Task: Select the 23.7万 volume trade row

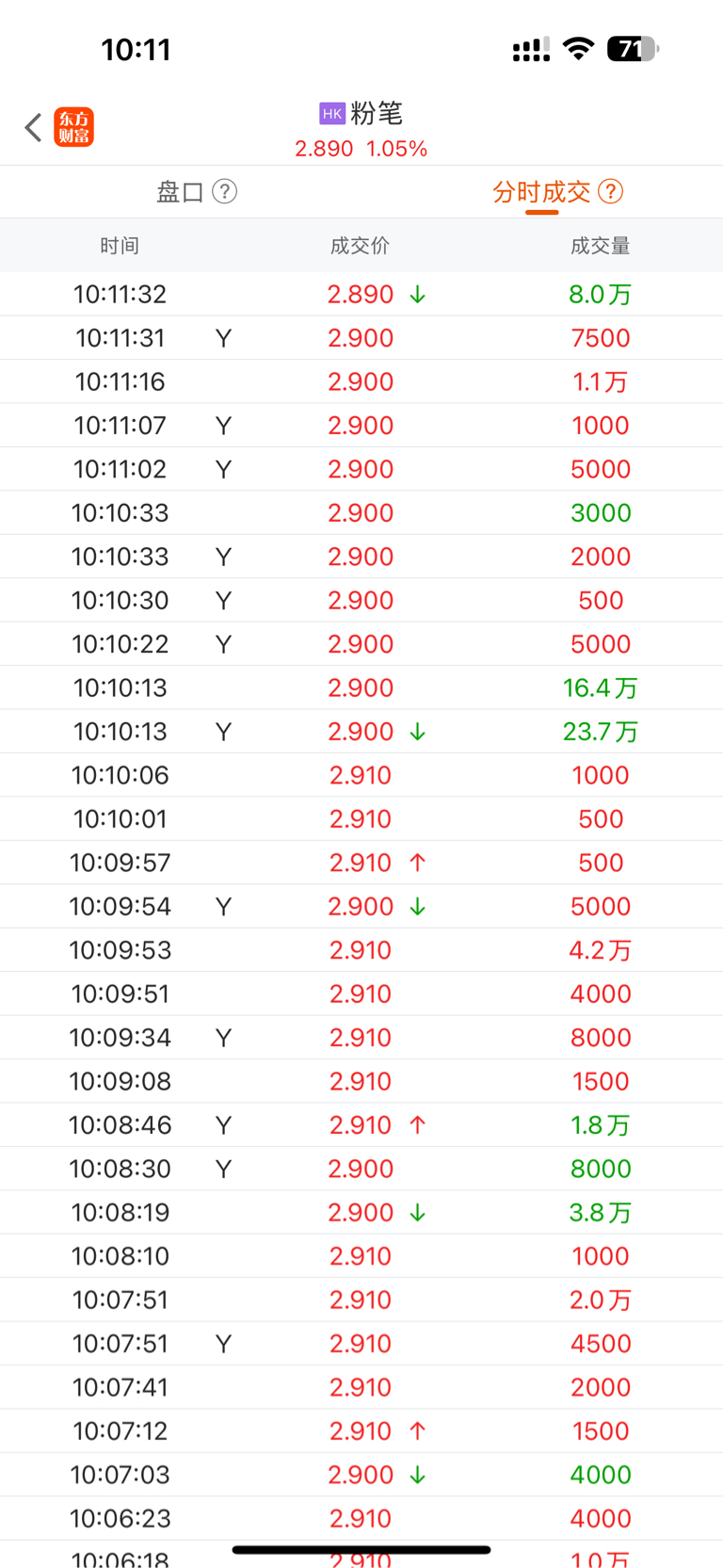Action: pyautogui.click(x=361, y=732)
